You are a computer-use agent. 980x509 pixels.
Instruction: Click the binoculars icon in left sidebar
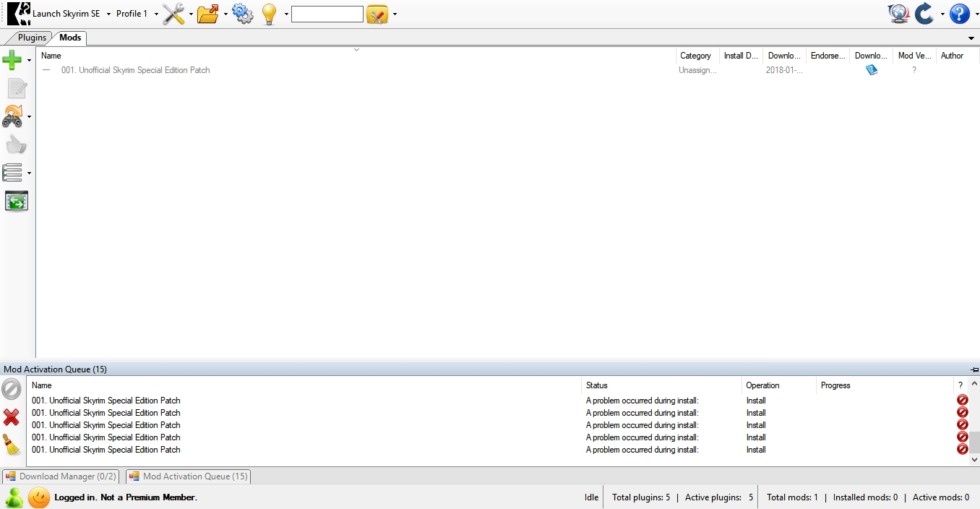(x=12, y=117)
